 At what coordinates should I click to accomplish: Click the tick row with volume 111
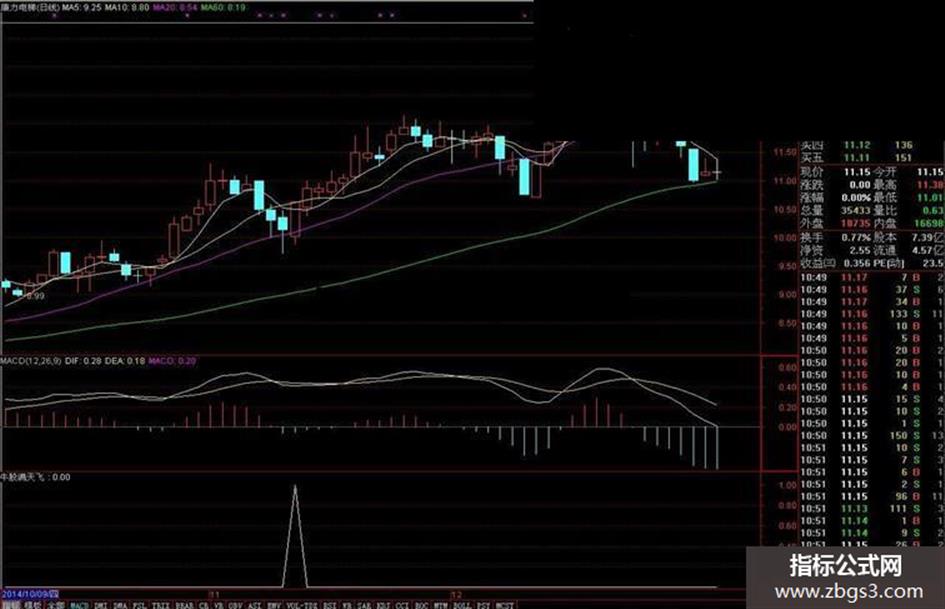coord(871,508)
